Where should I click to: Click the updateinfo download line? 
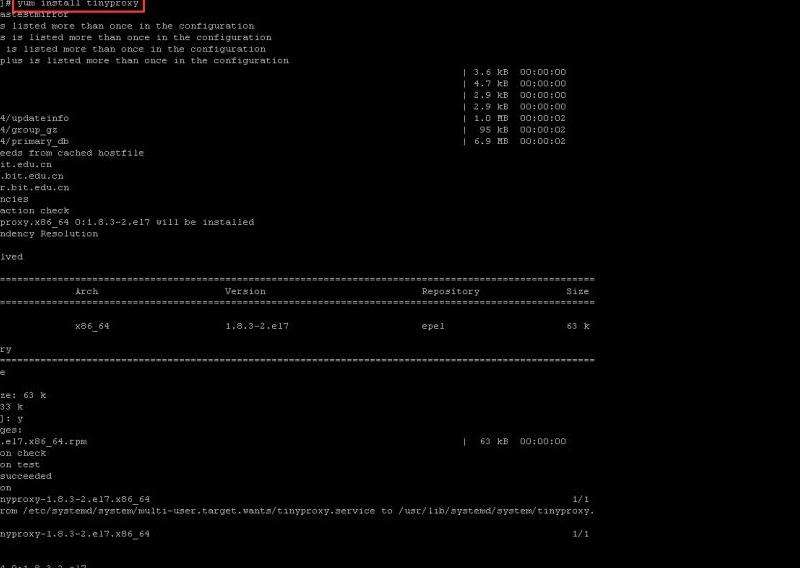[x=35, y=118]
